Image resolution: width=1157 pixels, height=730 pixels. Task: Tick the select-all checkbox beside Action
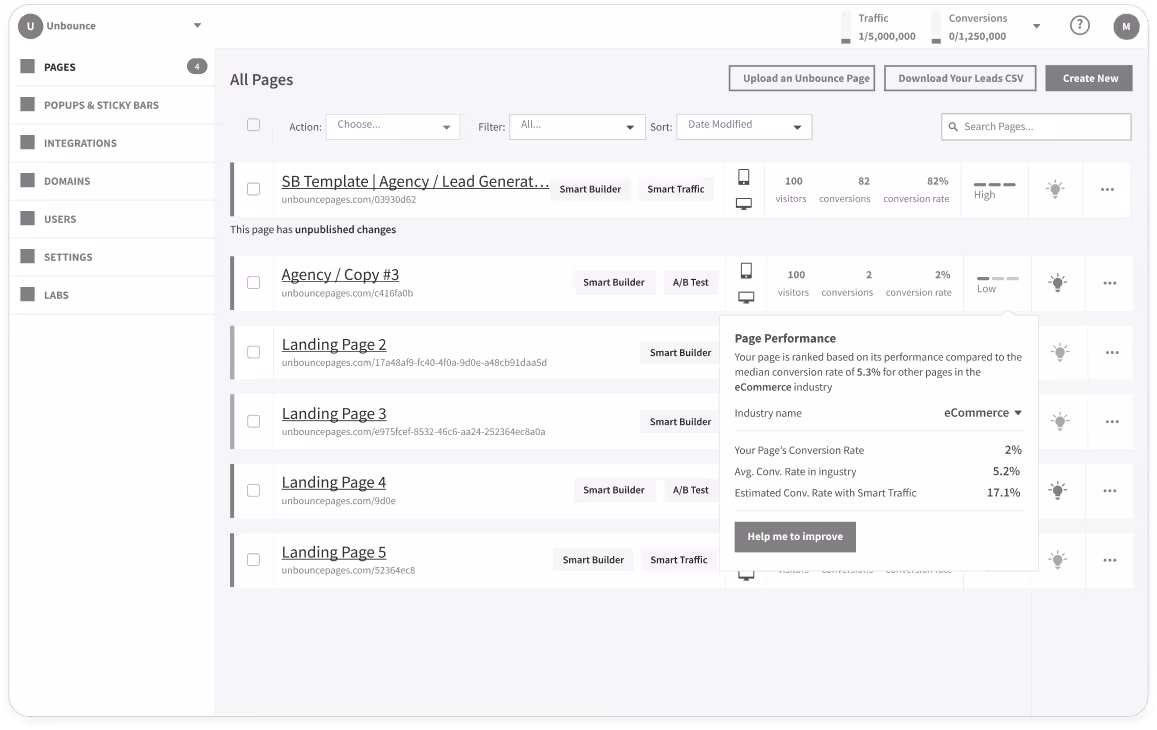point(253,125)
